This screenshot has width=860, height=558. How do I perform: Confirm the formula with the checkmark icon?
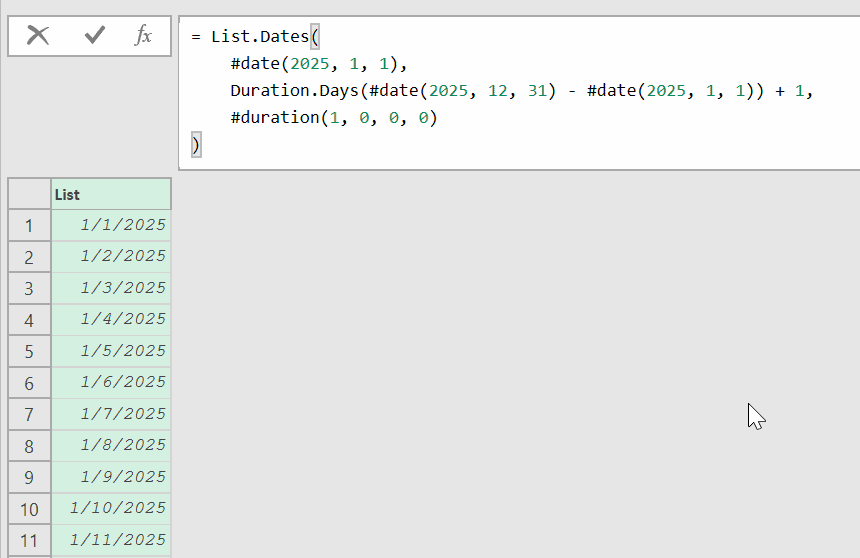pyautogui.click(x=95, y=35)
